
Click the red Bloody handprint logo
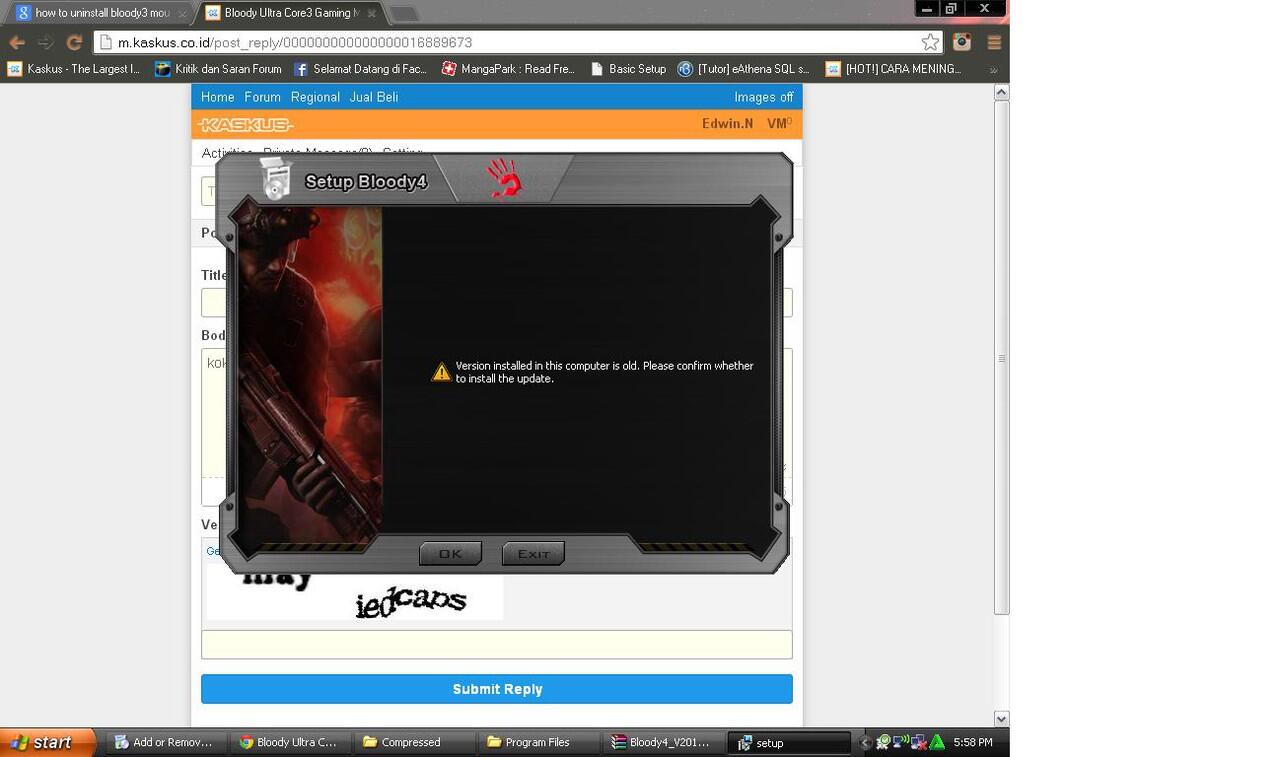pos(504,178)
